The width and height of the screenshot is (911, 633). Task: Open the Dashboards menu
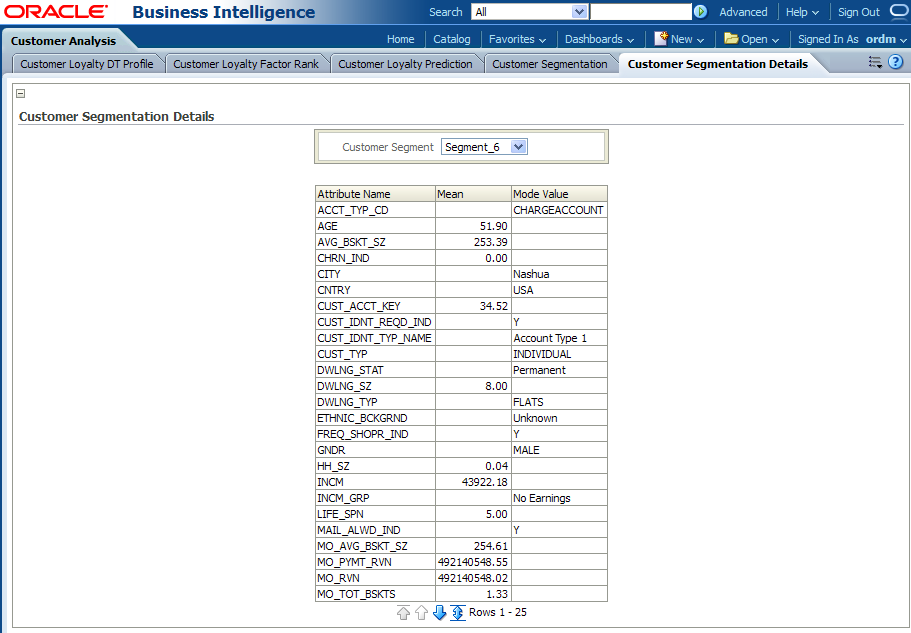[x=599, y=39]
